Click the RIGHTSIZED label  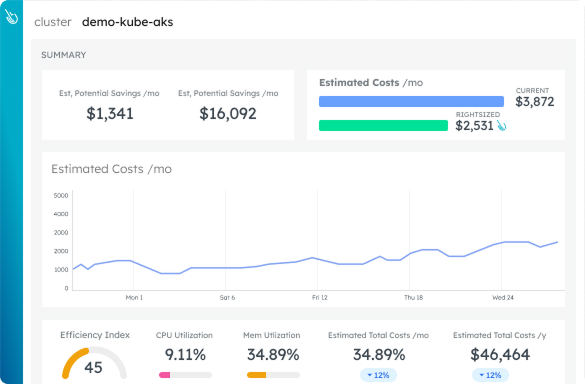[478, 115]
